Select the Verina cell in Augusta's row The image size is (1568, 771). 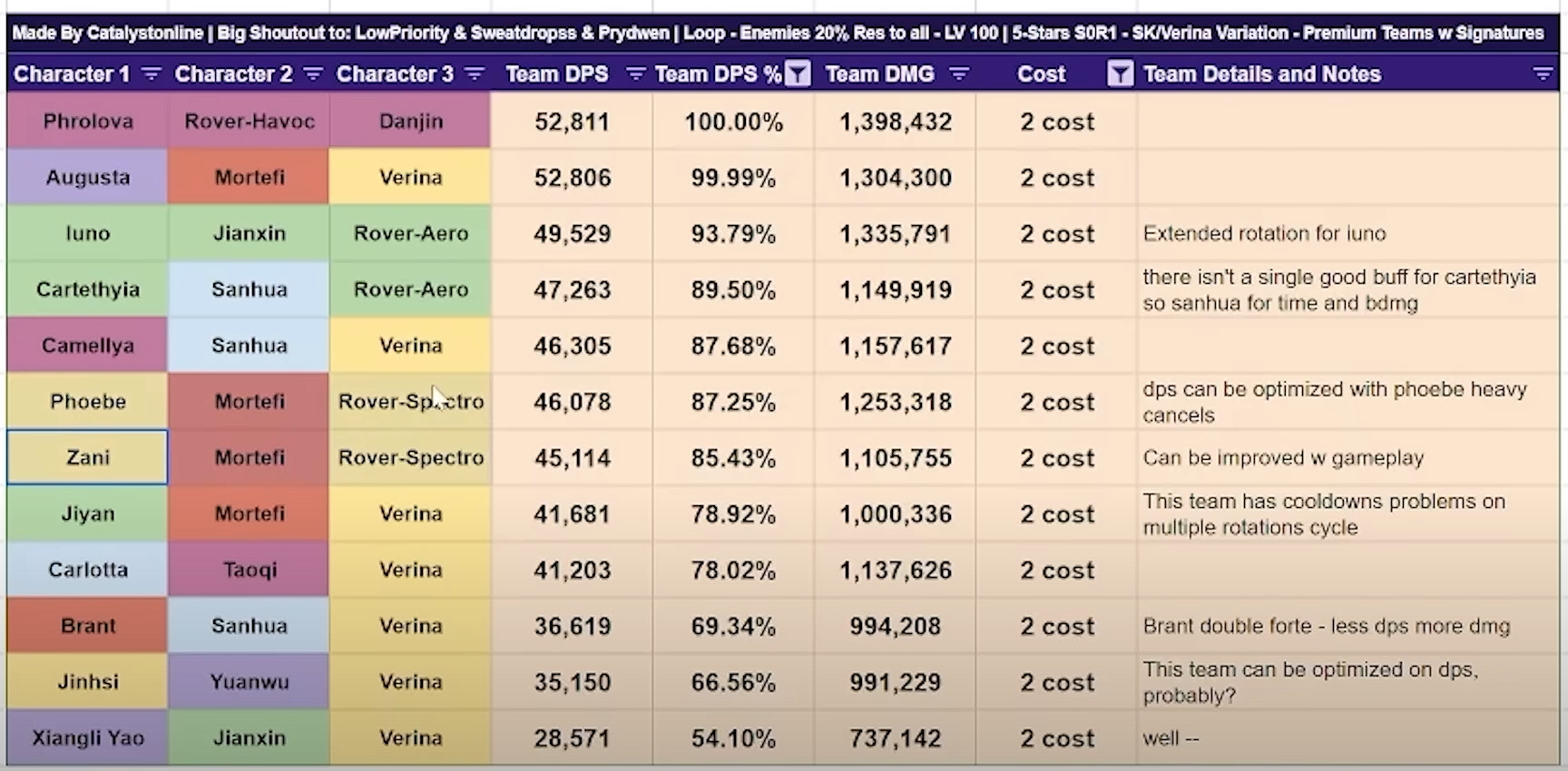tap(410, 178)
